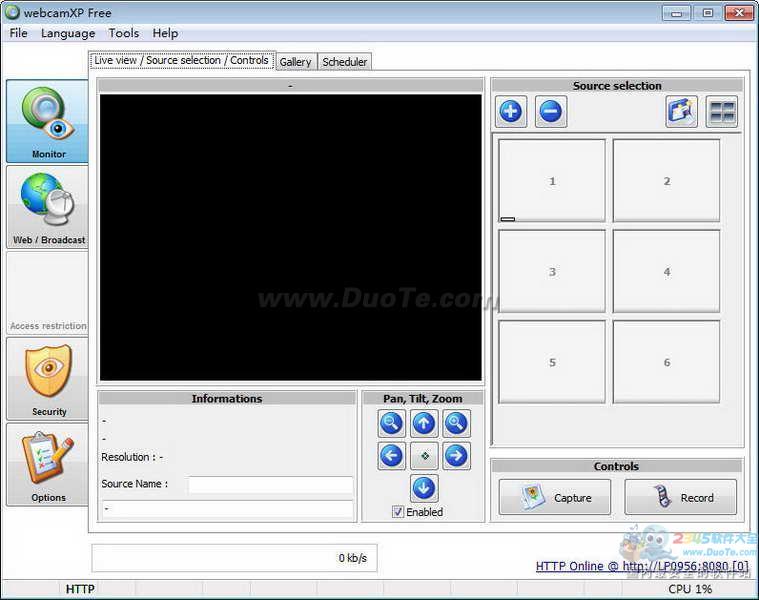Image resolution: width=759 pixels, height=600 pixels.
Task: Select source slot 4
Action: point(667,271)
